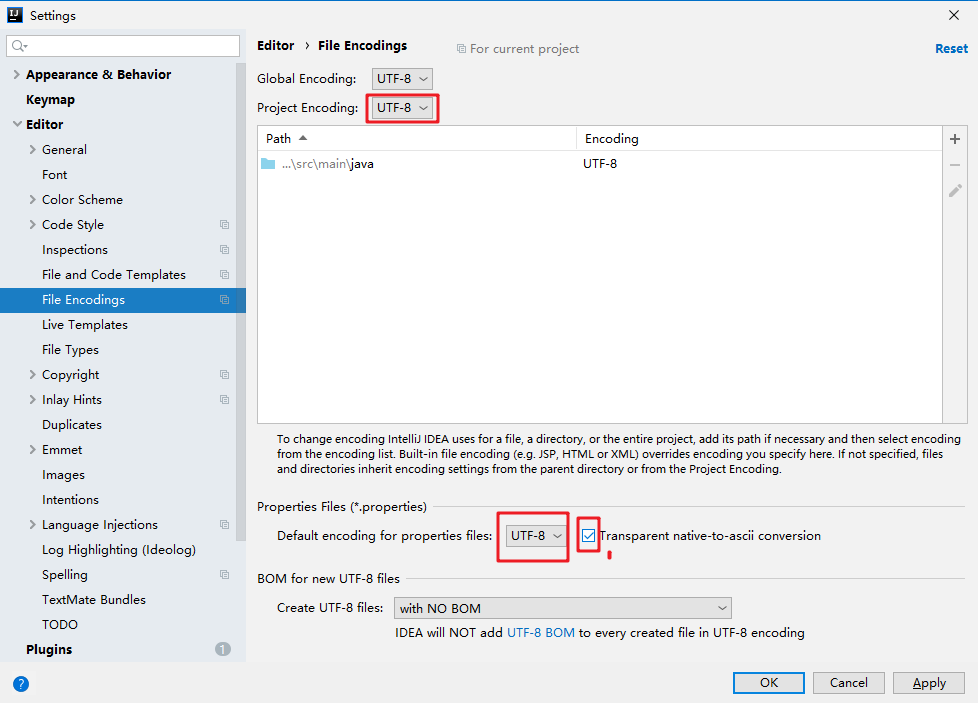Click the project-level icon beside File Encodings
978x703 pixels.
225,299
